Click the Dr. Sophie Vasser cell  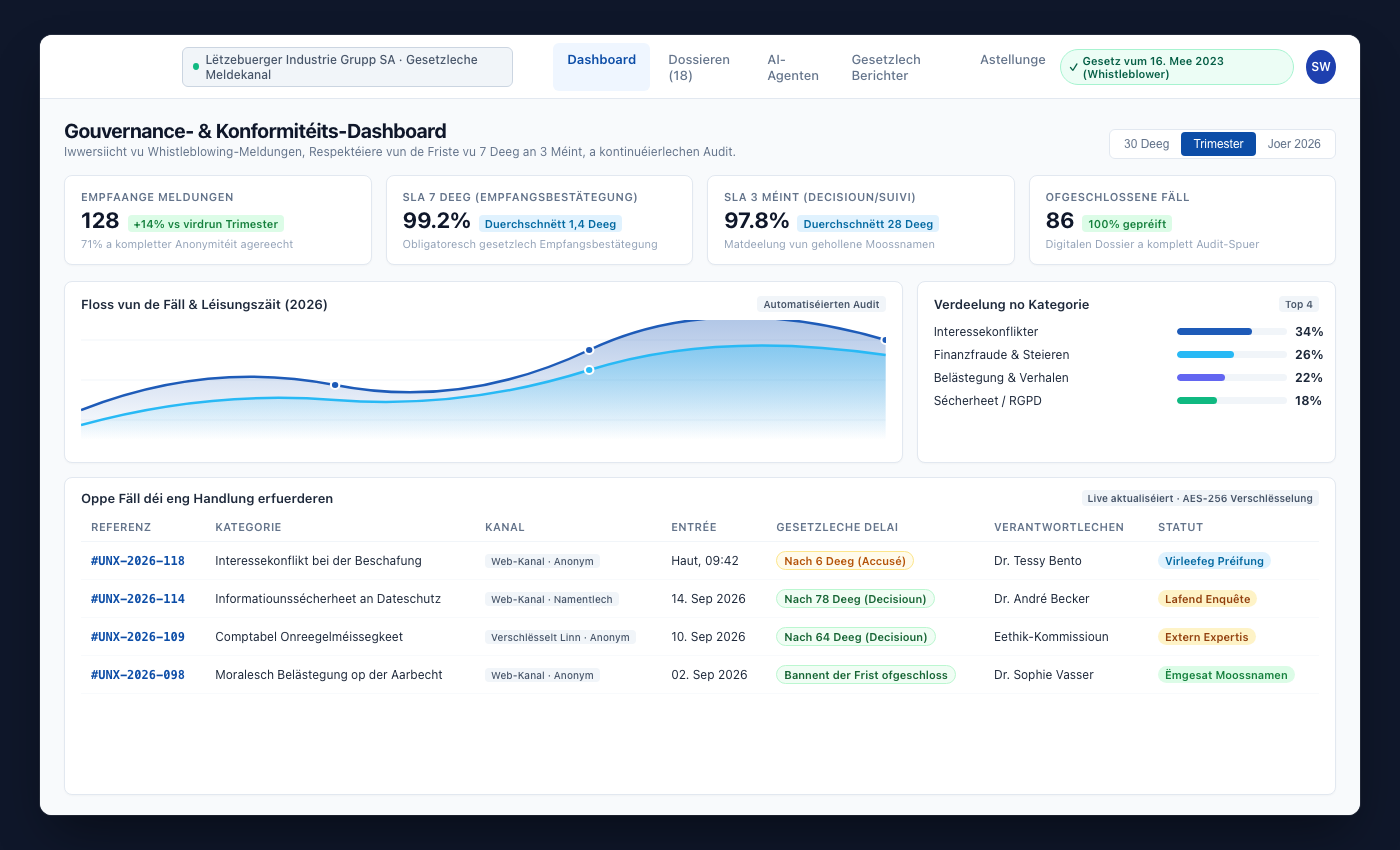click(x=1044, y=675)
